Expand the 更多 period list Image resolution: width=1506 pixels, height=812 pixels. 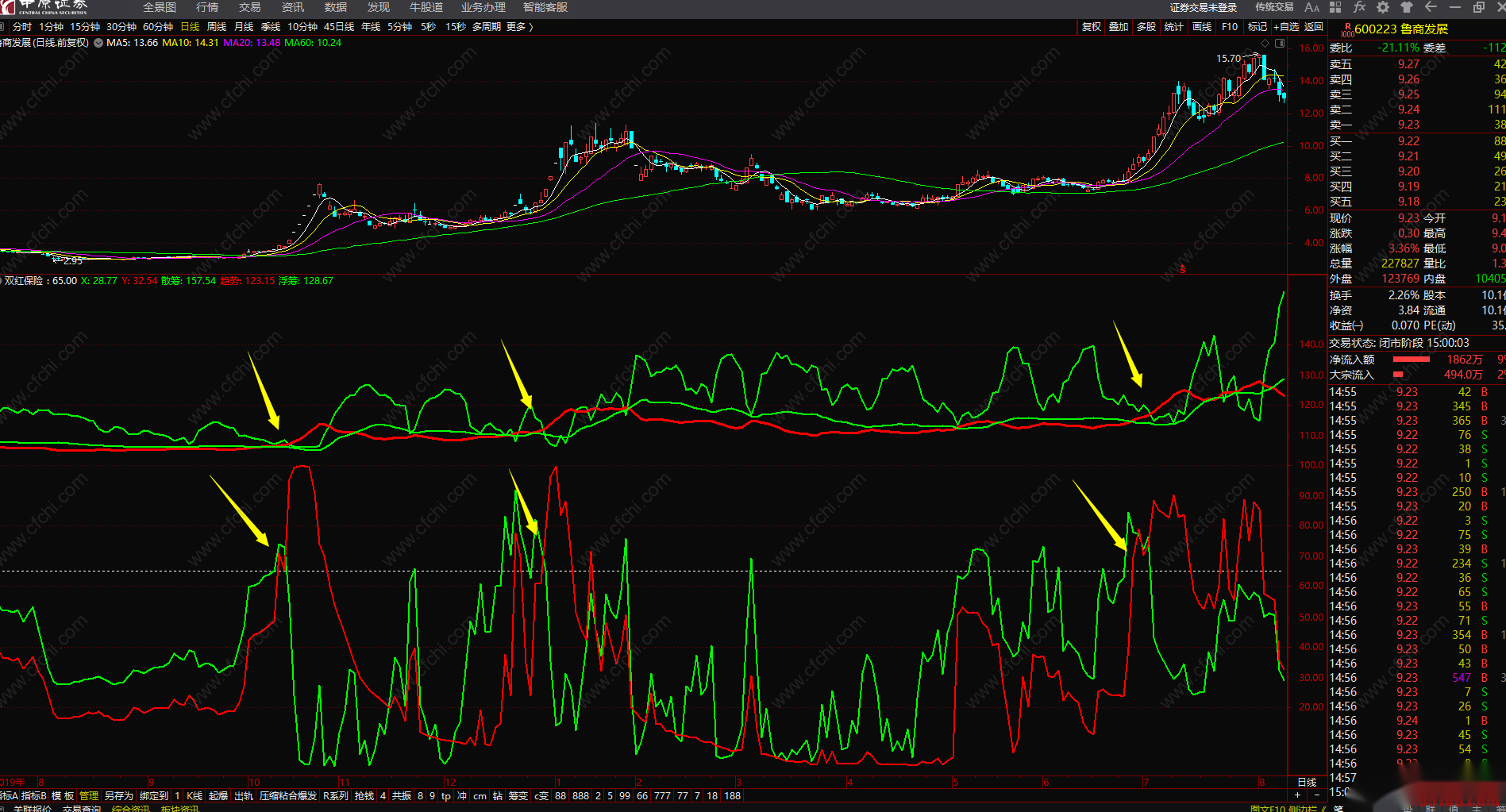[519, 27]
